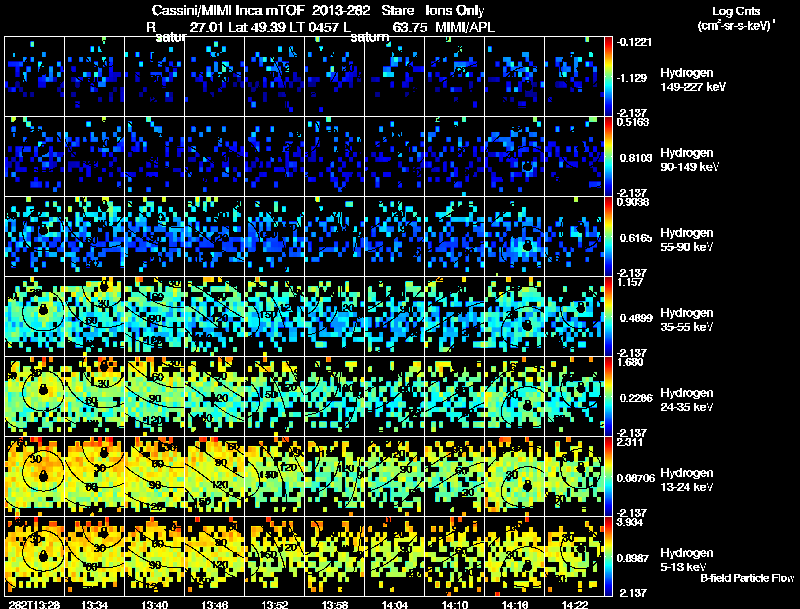Open the 13-24 keV image panel at 13:34
The image size is (800, 609).
click(x=94, y=477)
